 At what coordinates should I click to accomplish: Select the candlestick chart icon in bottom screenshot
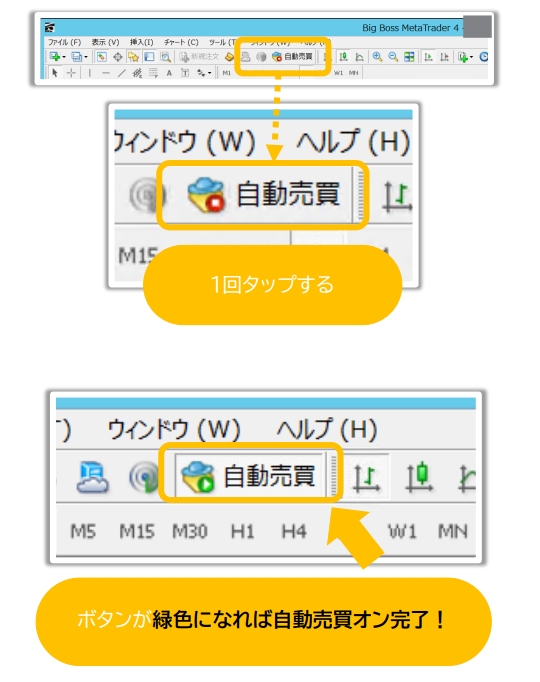tap(420, 477)
